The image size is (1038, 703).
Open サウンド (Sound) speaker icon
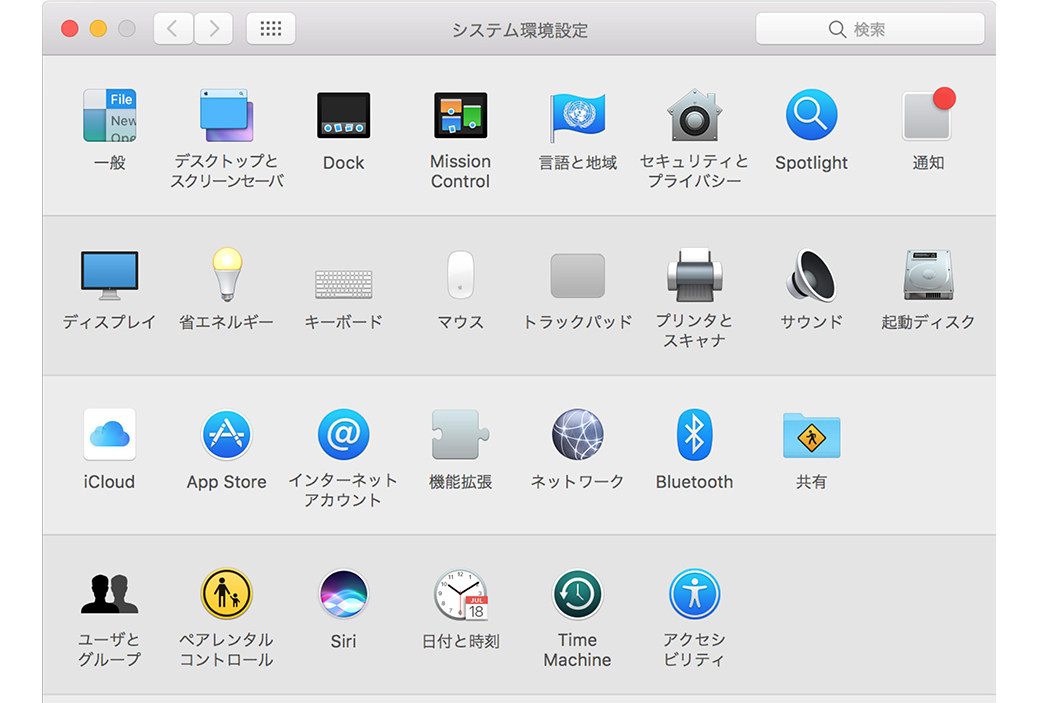click(x=812, y=275)
